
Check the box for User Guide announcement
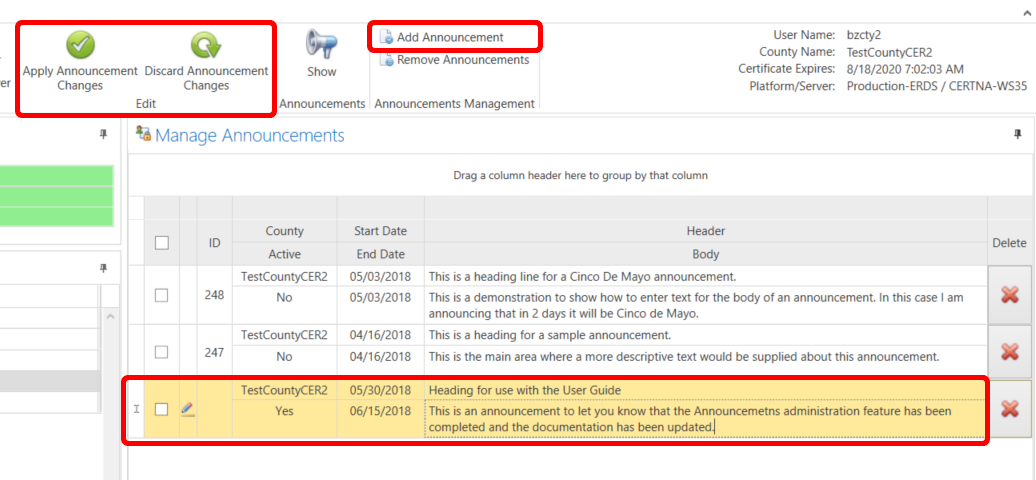coord(162,409)
